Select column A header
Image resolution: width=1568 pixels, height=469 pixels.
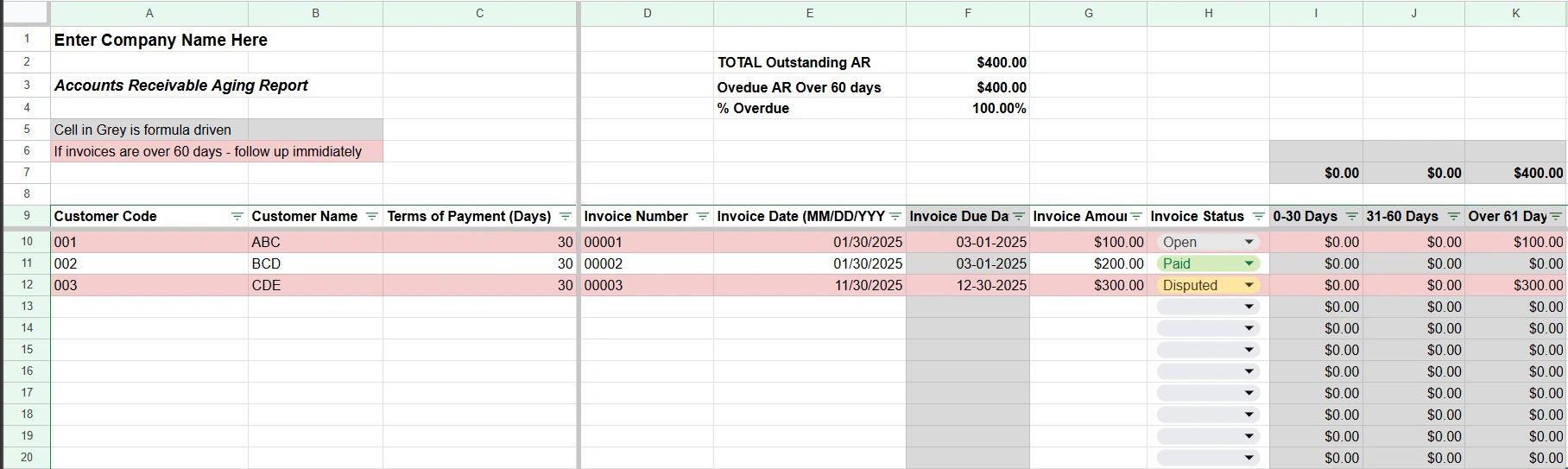149,13
